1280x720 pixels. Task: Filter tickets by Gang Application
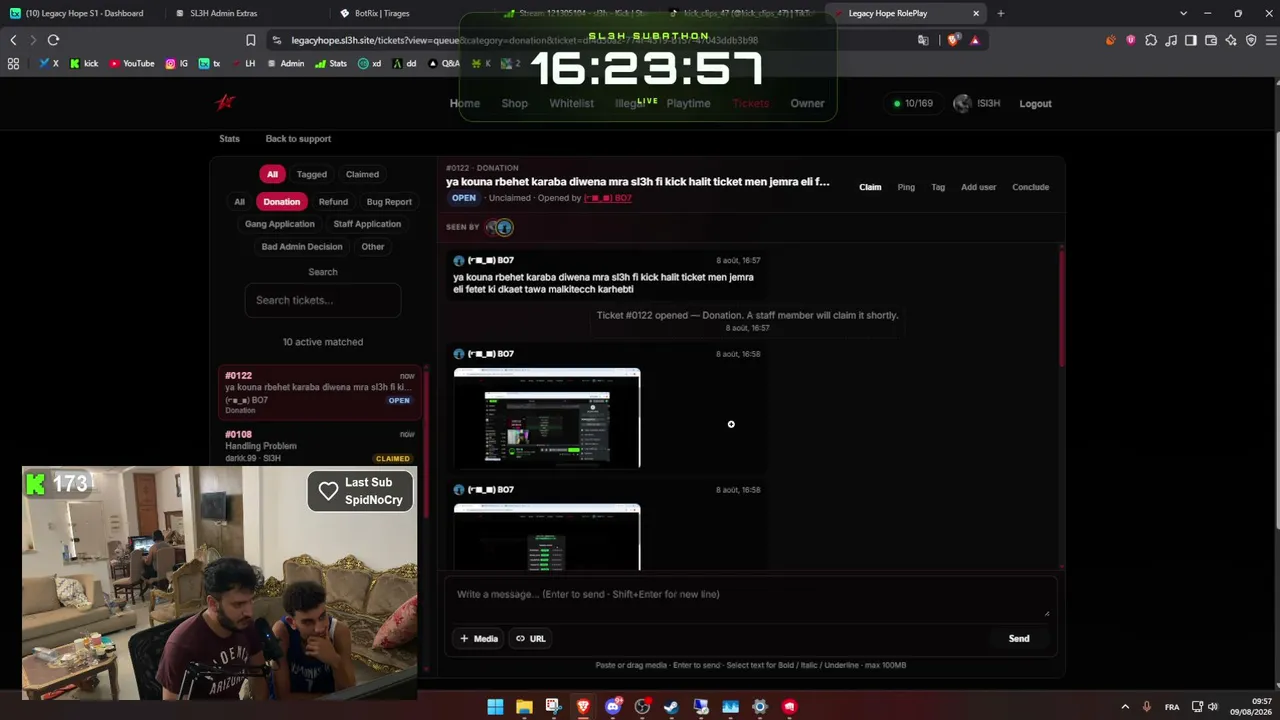[x=280, y=224]
